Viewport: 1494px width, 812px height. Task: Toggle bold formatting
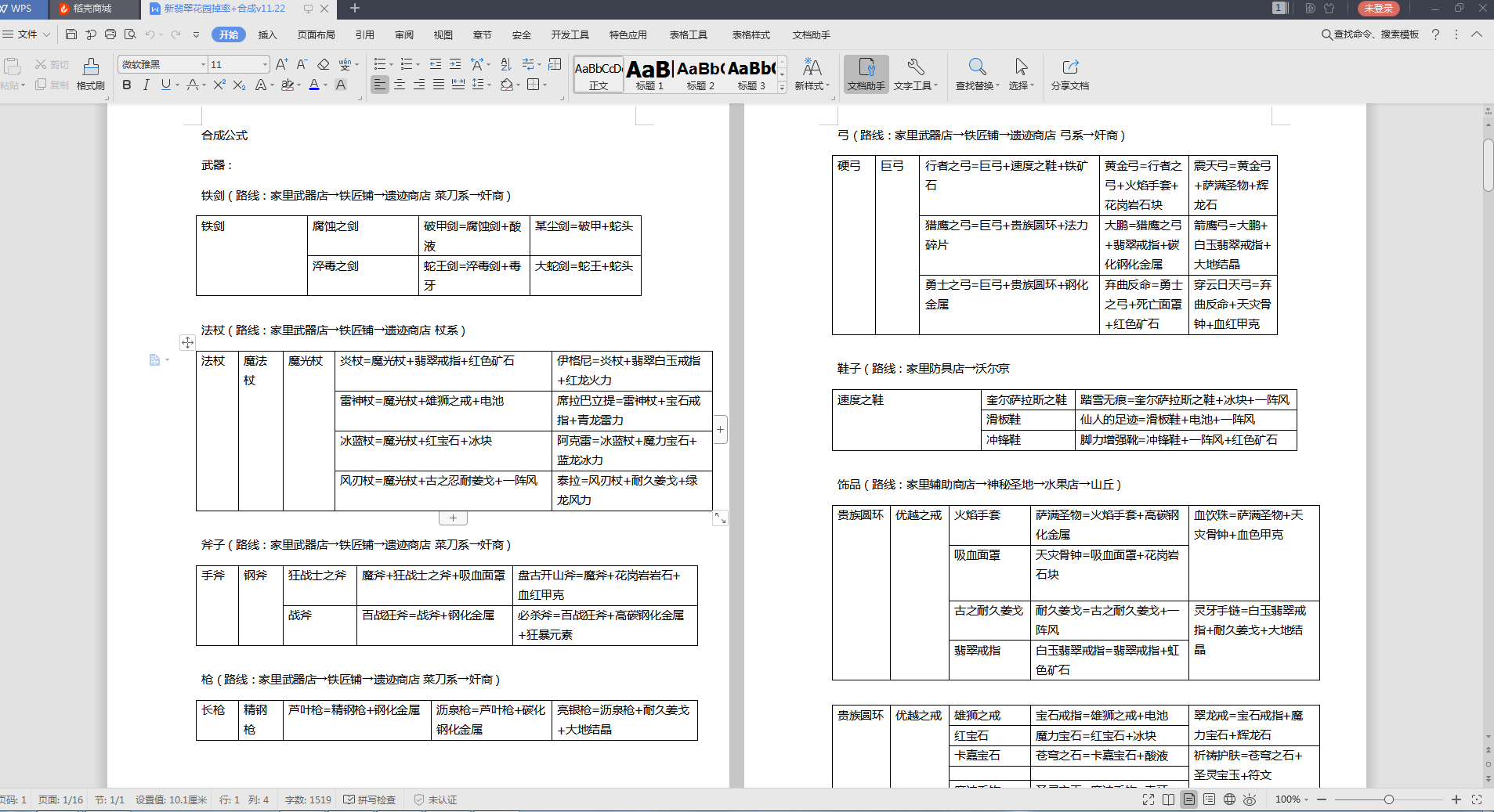pyautogui.click(x=127, y=85)
